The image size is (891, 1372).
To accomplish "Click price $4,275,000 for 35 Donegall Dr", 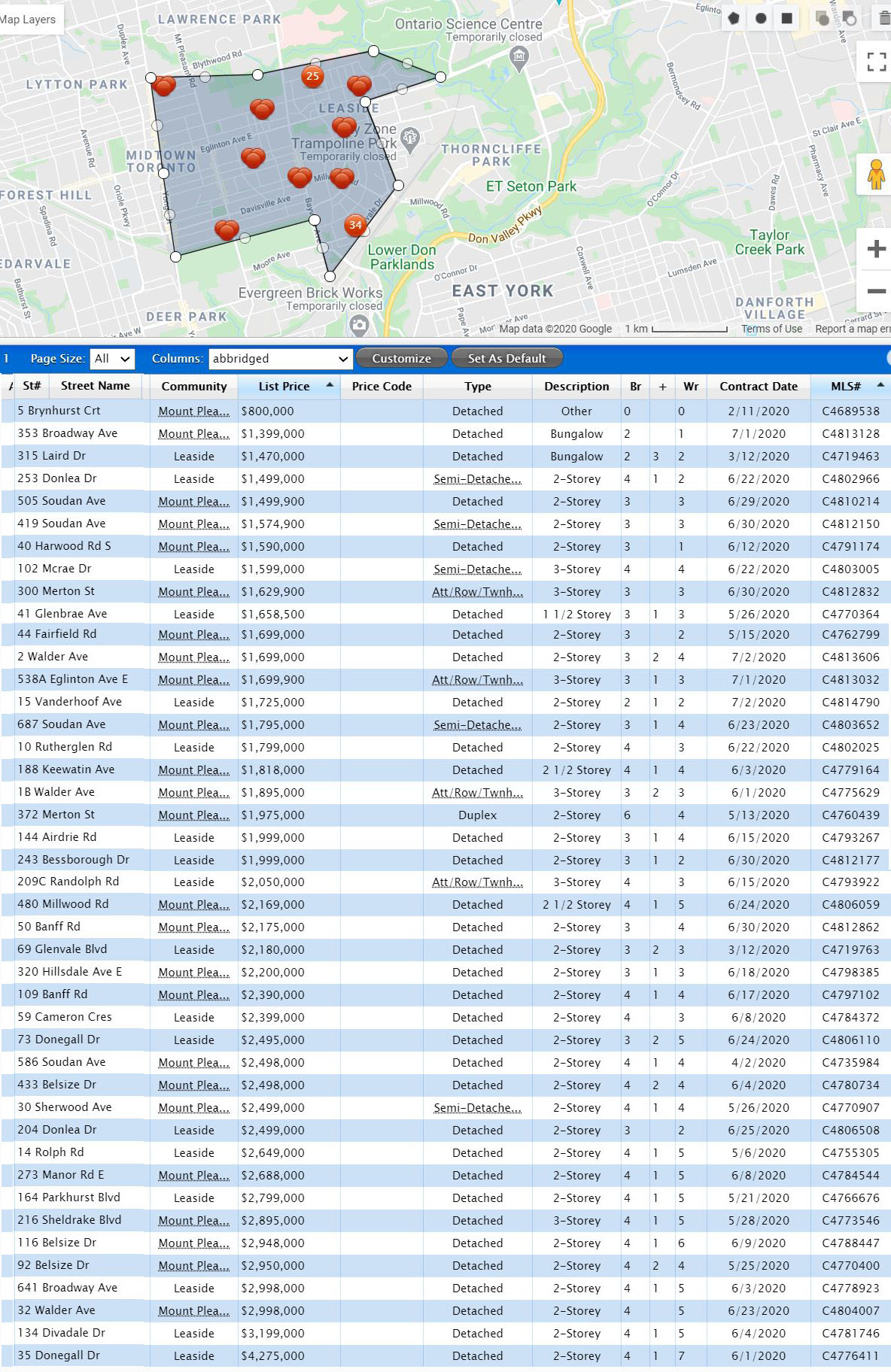I will coord(272,1356).
